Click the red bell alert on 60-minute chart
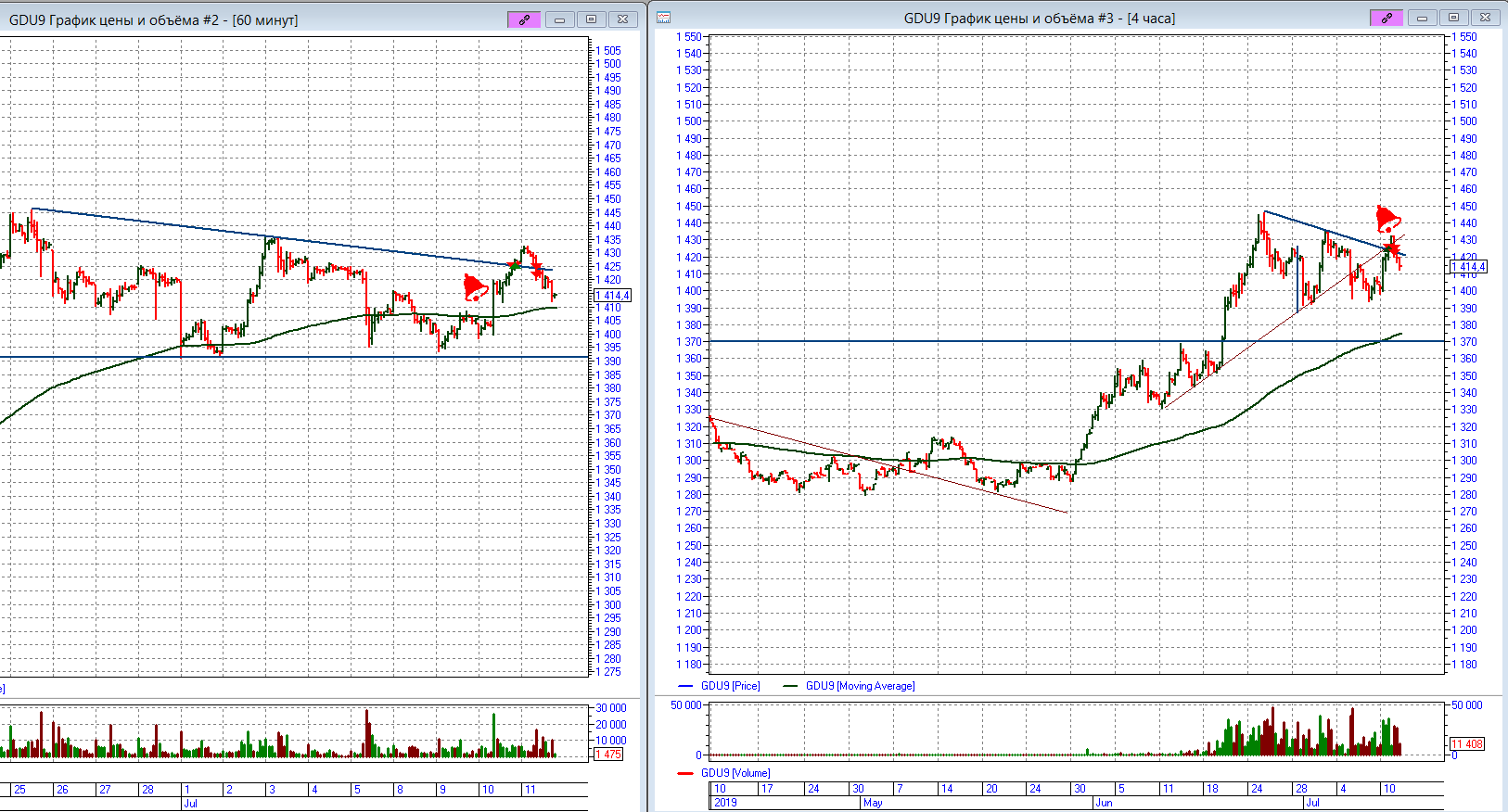The image size is (1508, 812). (475, 287)
